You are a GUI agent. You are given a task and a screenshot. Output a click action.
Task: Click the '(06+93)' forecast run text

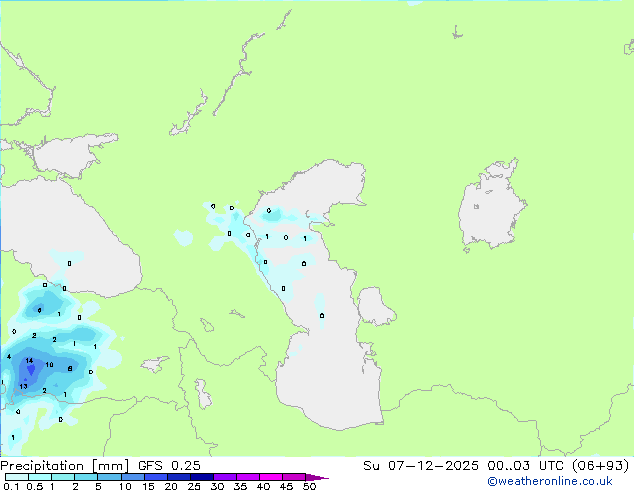tap(601, 466)
